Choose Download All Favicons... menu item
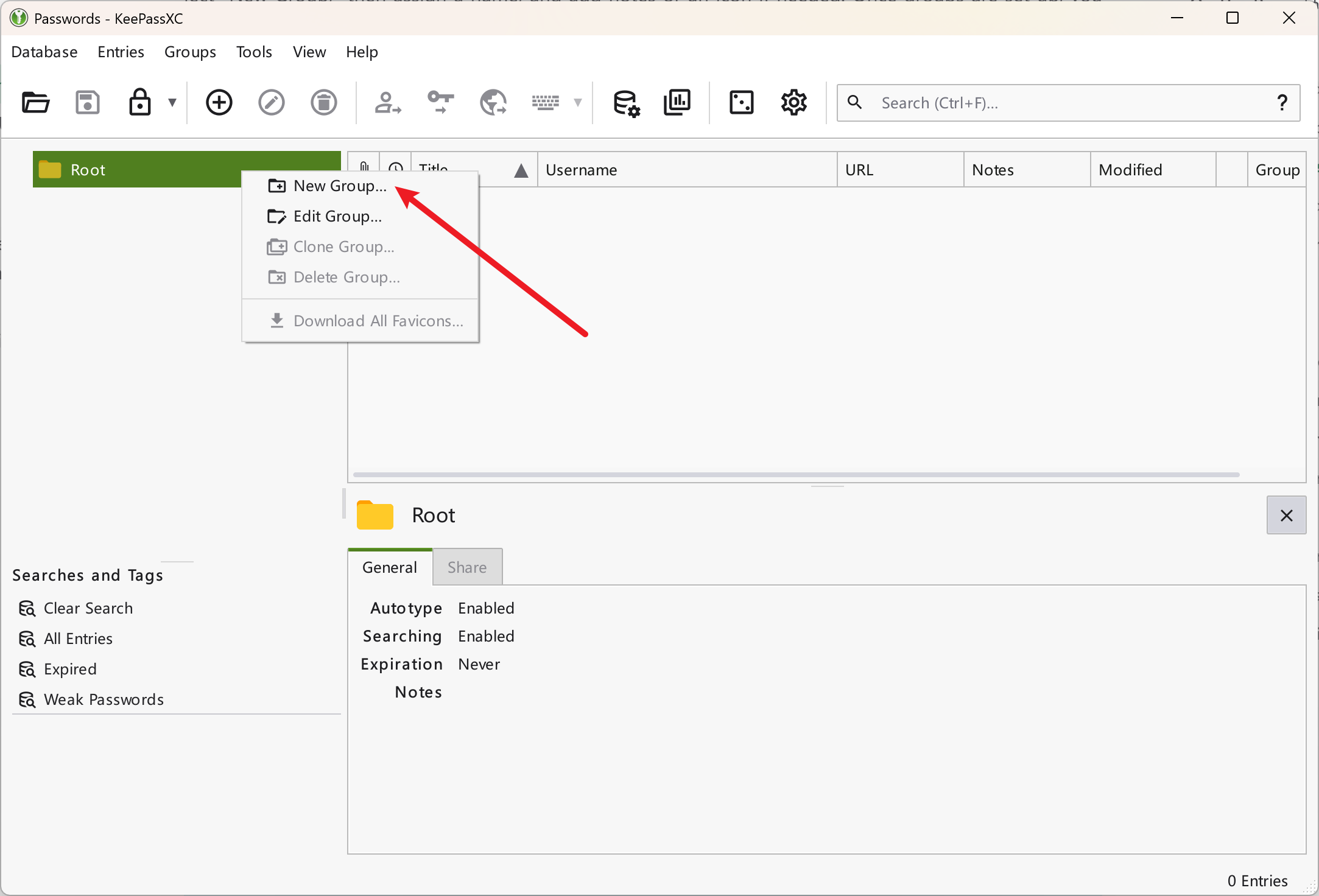 (x=360, y=321)
